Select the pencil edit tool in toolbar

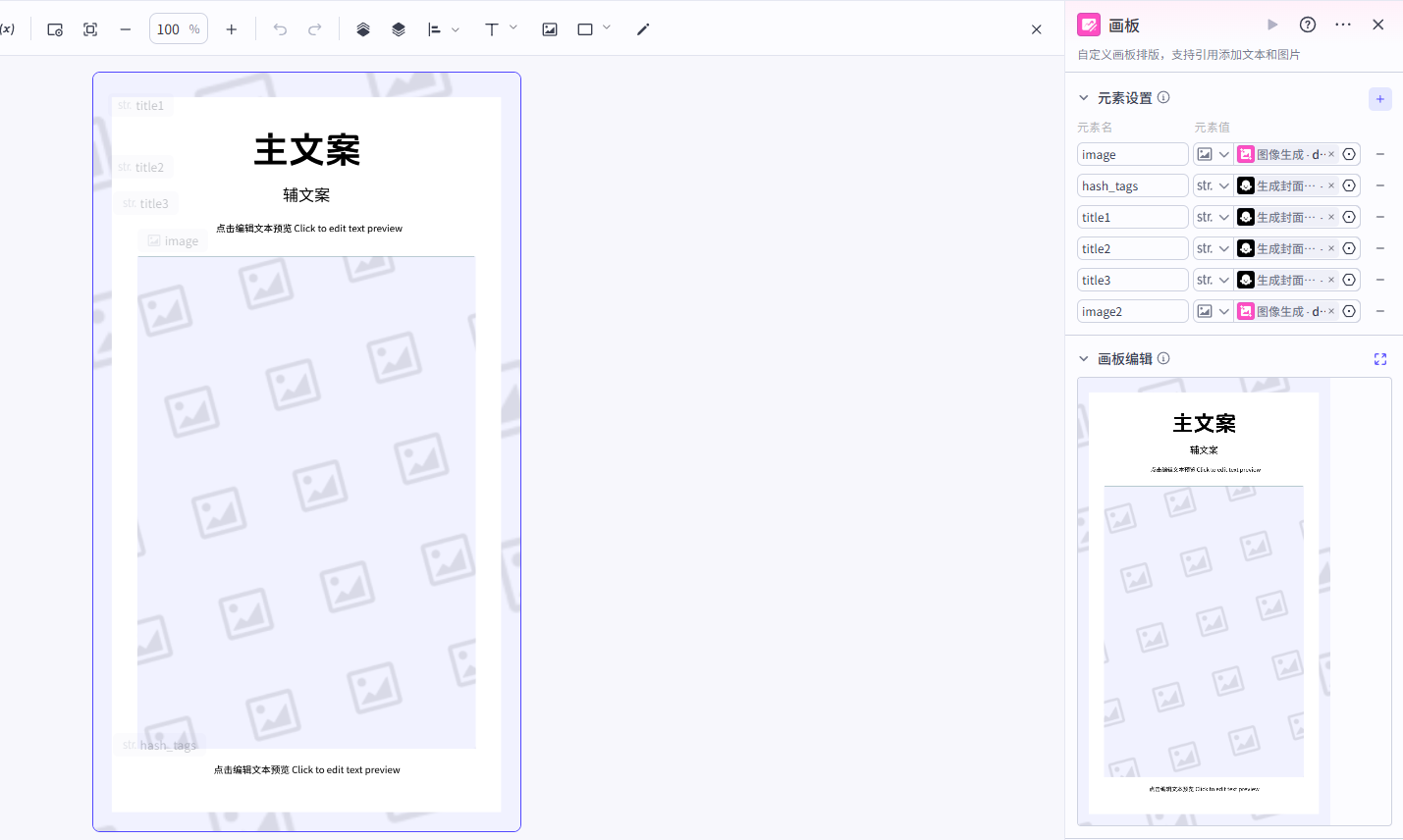pos(642,28)
